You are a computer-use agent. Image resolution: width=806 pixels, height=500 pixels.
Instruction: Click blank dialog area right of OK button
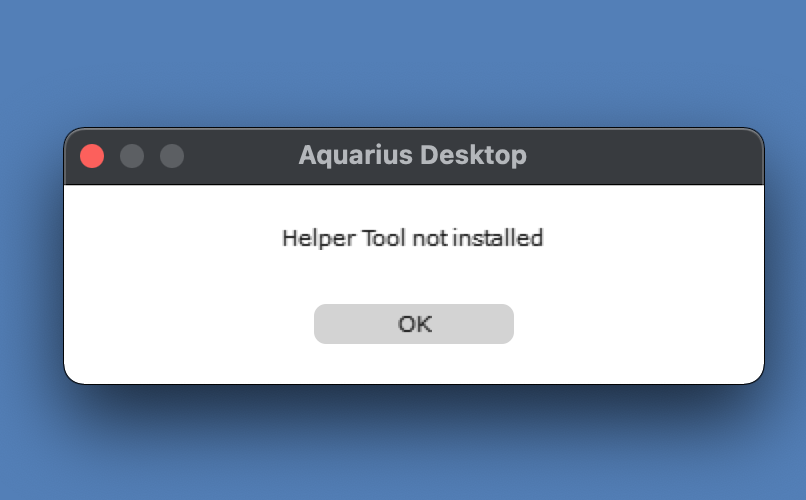tap(637, 324)
